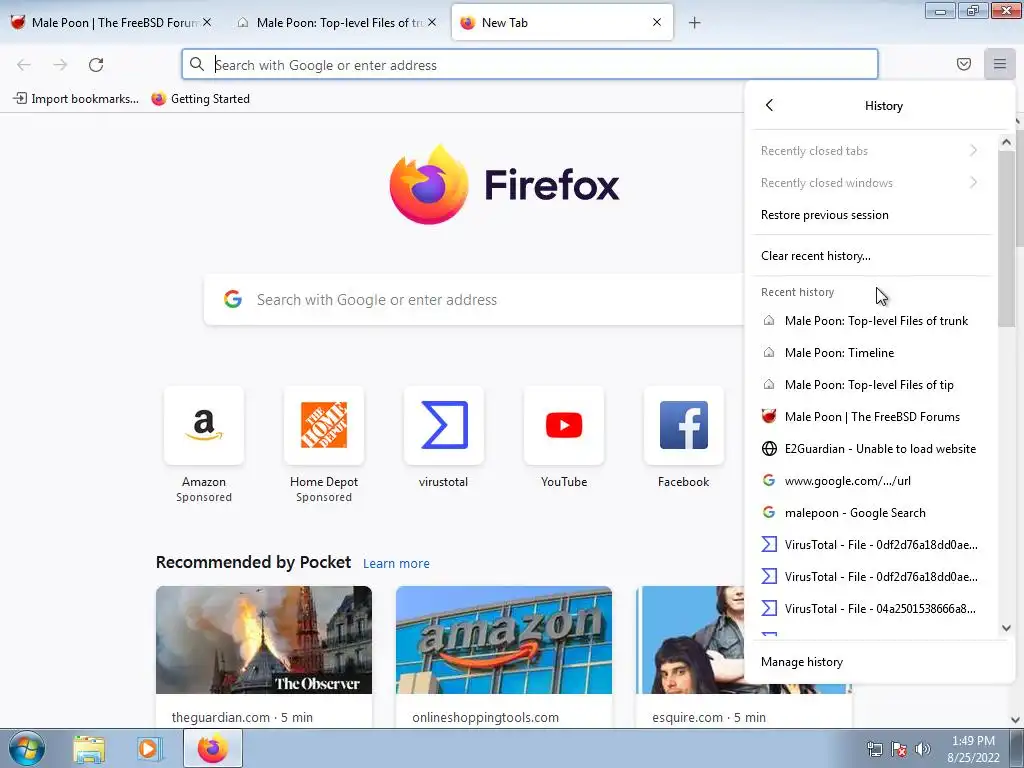
Task: Open Windows Explorer from taskbar
Action: tap(89, 749)
